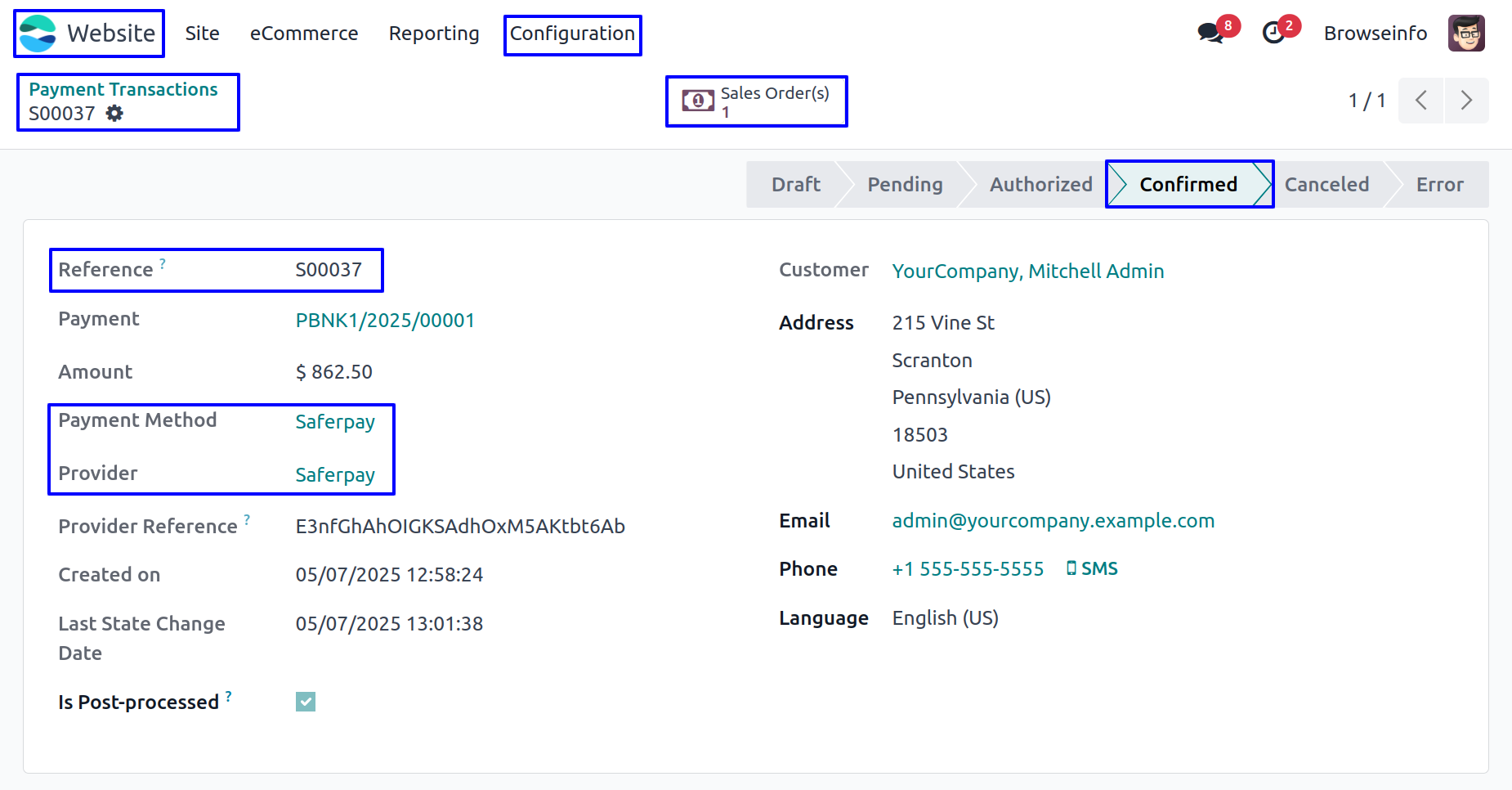Click the address line 215 Vine St
The image size is (1512, 790).
click(x=943, y=323)
